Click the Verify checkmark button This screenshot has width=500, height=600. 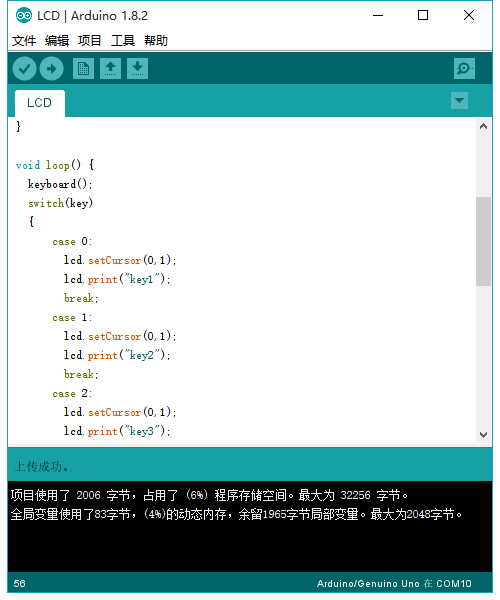tap(24, 69)
